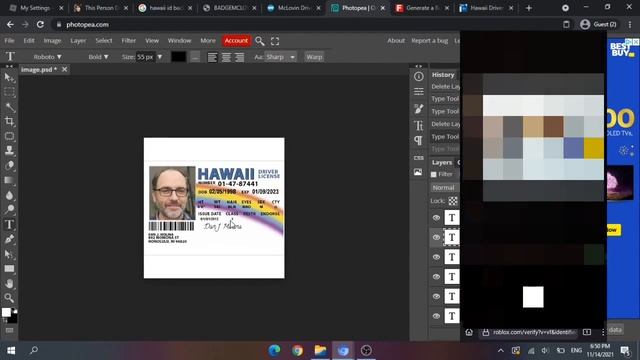Image resolution: width=640 pixels, height=360 pixels.
Task: Open the CSS panel icon
Action: tap(418, 158)
